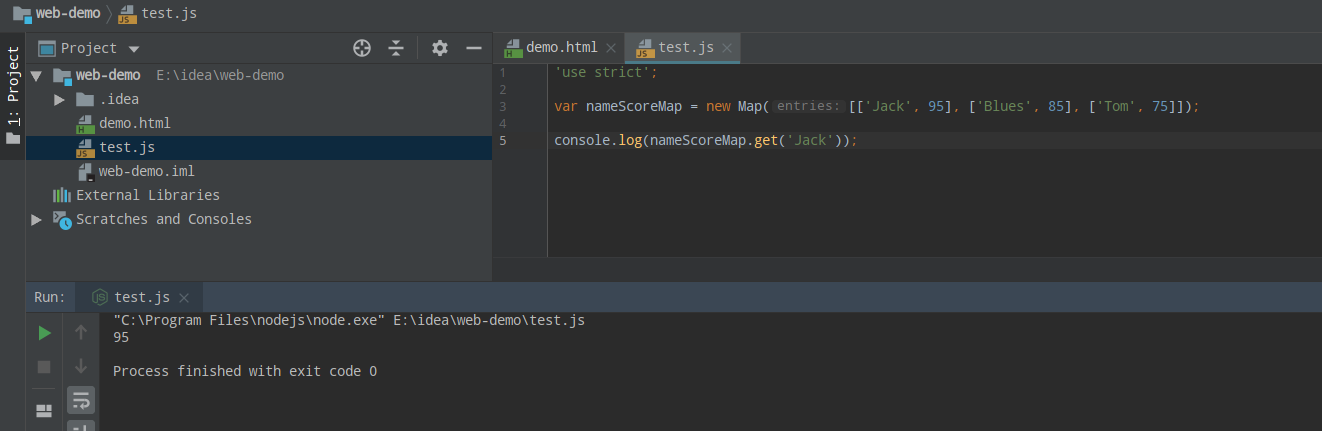1322x431 pixels.
Task: Close the test.js editor tab
Action: pyautogui.click(x=727, y=47)
